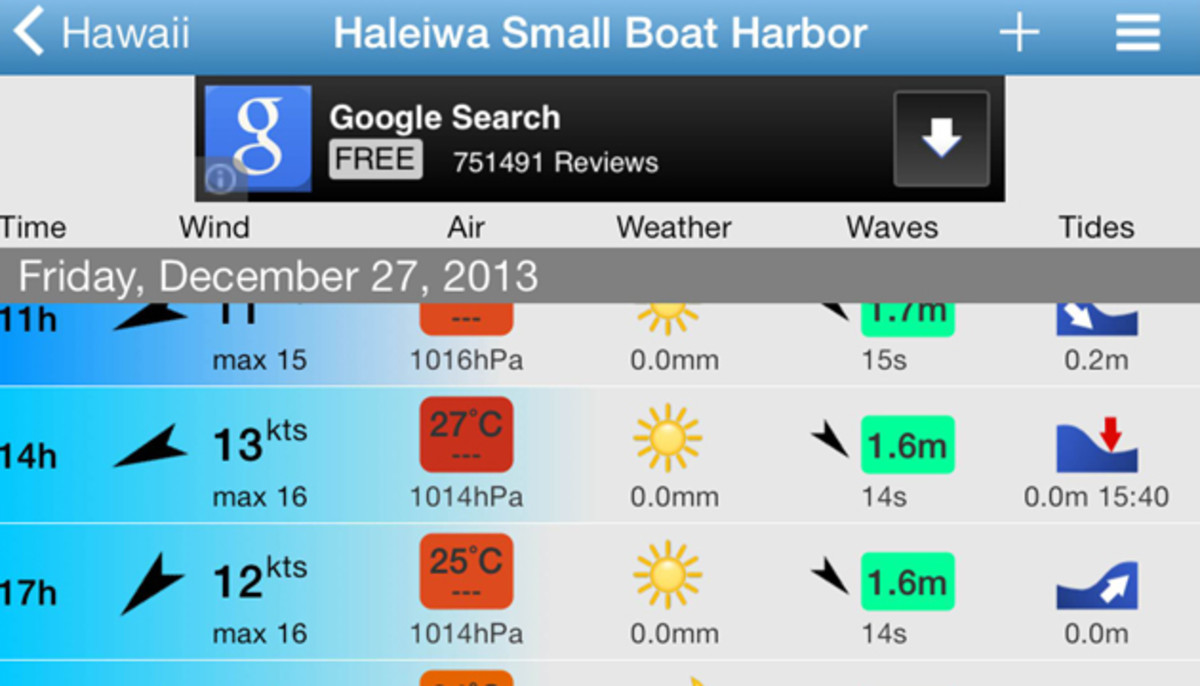1200x686 pixels.
Task: Tap the info circle on the ad banner
Action: [220, 180]
